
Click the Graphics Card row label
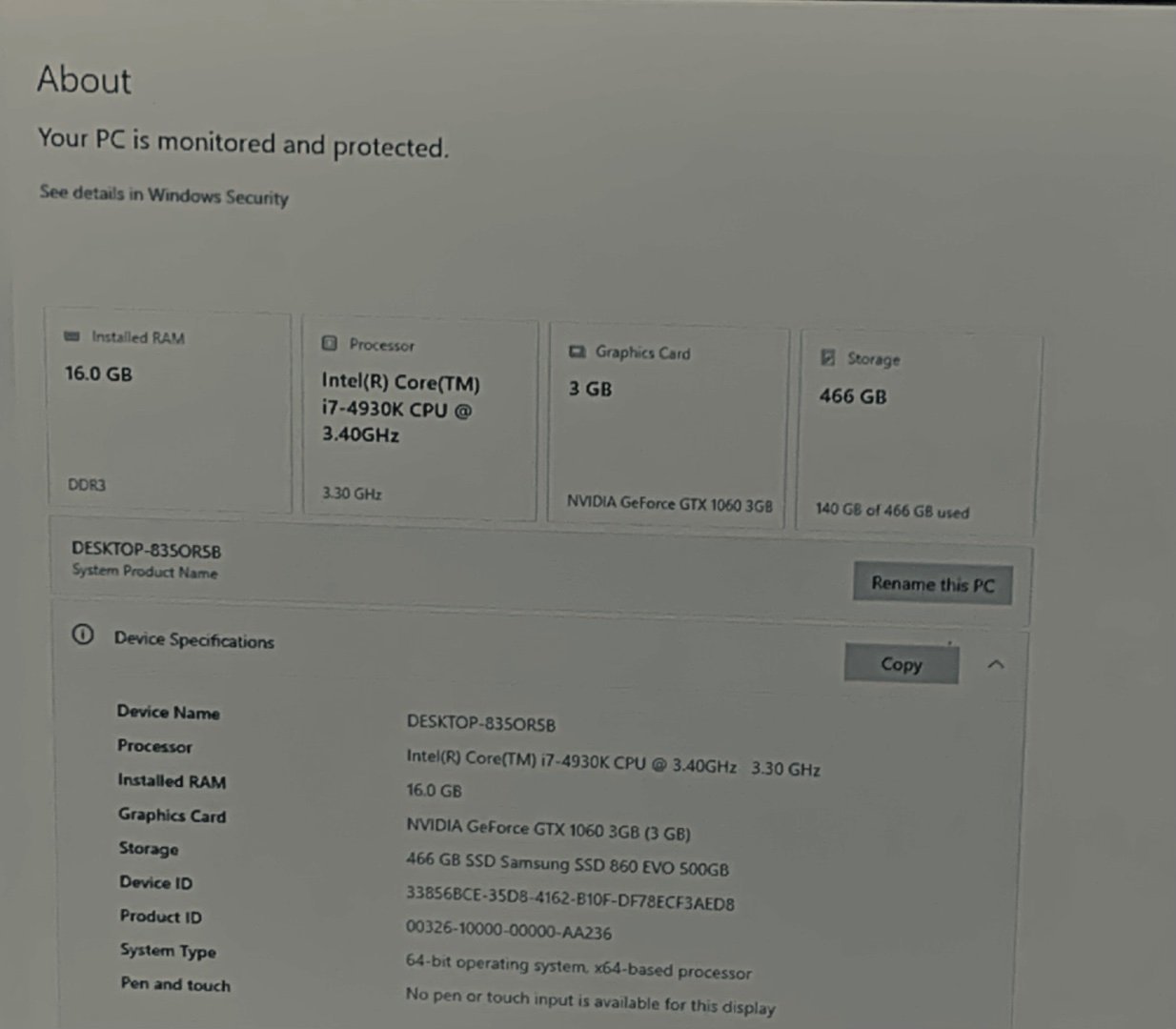[x=172, y=815]
